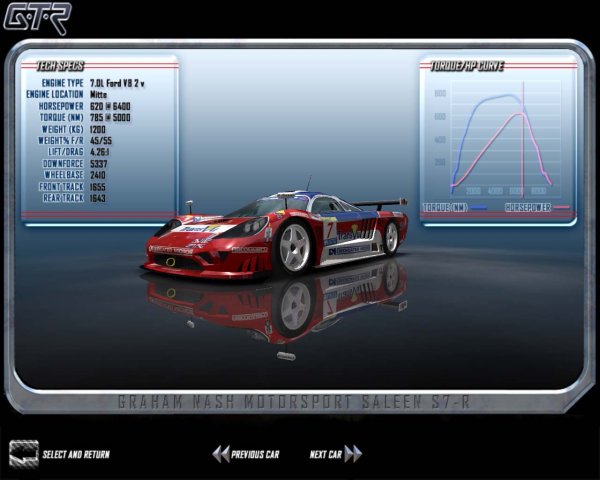Select the Tech Specs panel header
The height and width of the screenshot is (480, 600).
tap(60, 66)
